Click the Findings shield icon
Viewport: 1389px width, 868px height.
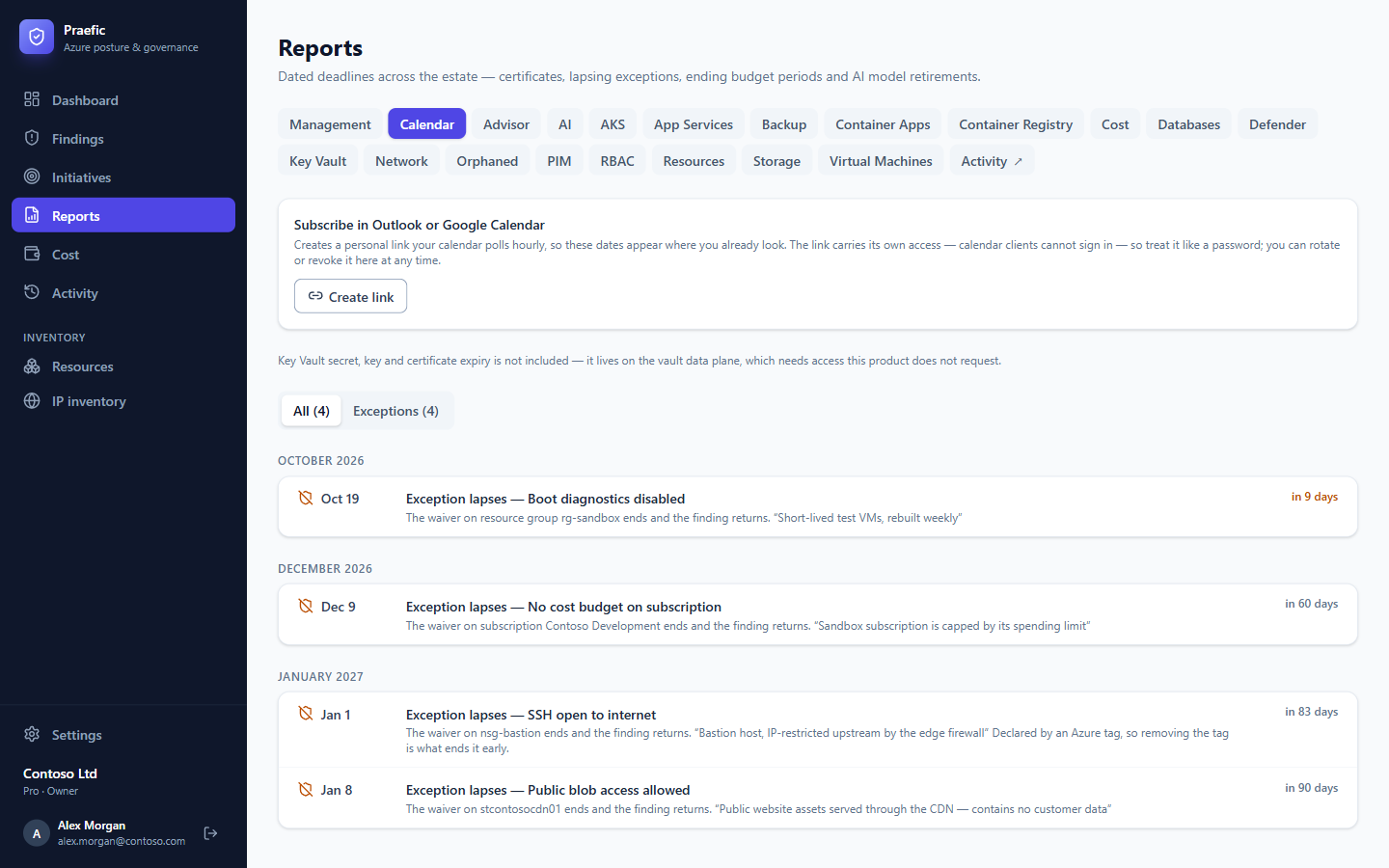tap(32, 138)
